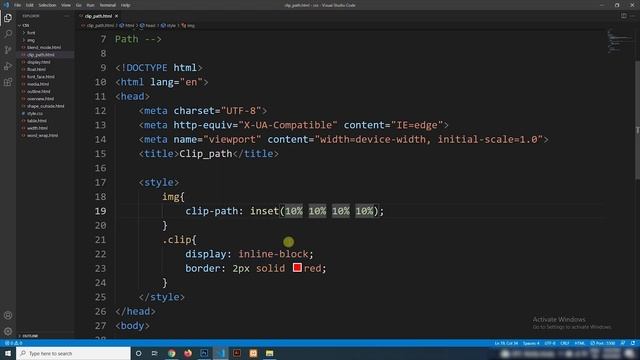Click the errors and warnings status indicator
This screenshot has width=640, height=360.
pos(13,343)
